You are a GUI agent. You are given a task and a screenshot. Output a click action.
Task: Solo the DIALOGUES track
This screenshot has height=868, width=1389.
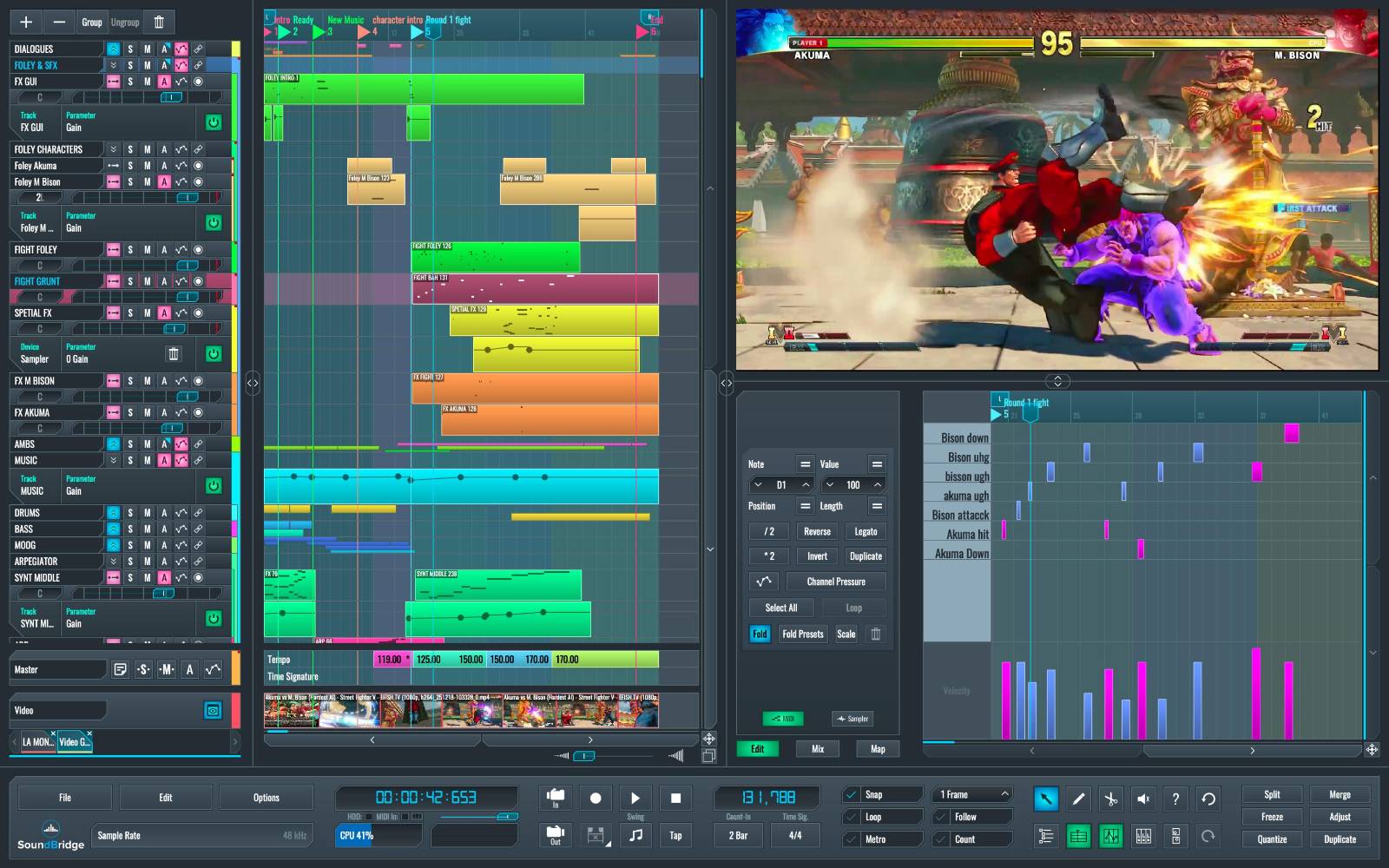[130, 49]
